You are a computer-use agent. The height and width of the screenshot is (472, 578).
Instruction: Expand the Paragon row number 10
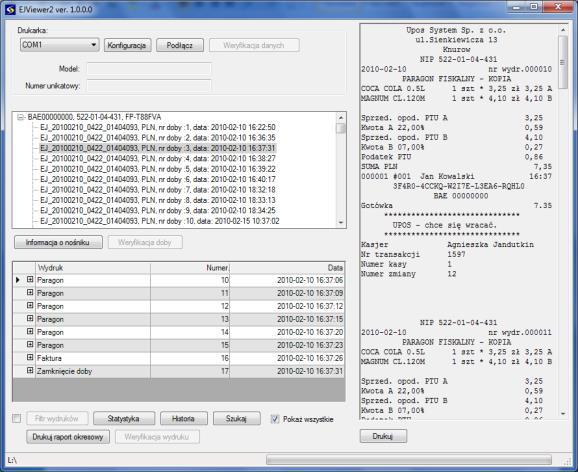pos(30,280)
